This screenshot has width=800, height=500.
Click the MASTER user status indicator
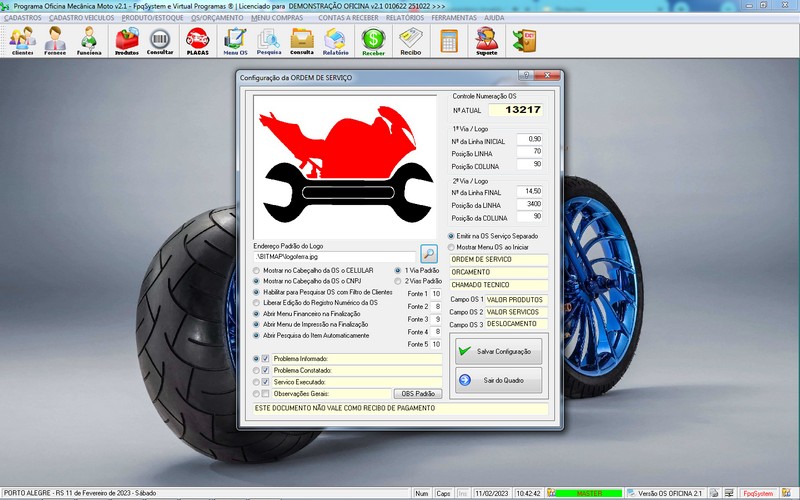589,493
